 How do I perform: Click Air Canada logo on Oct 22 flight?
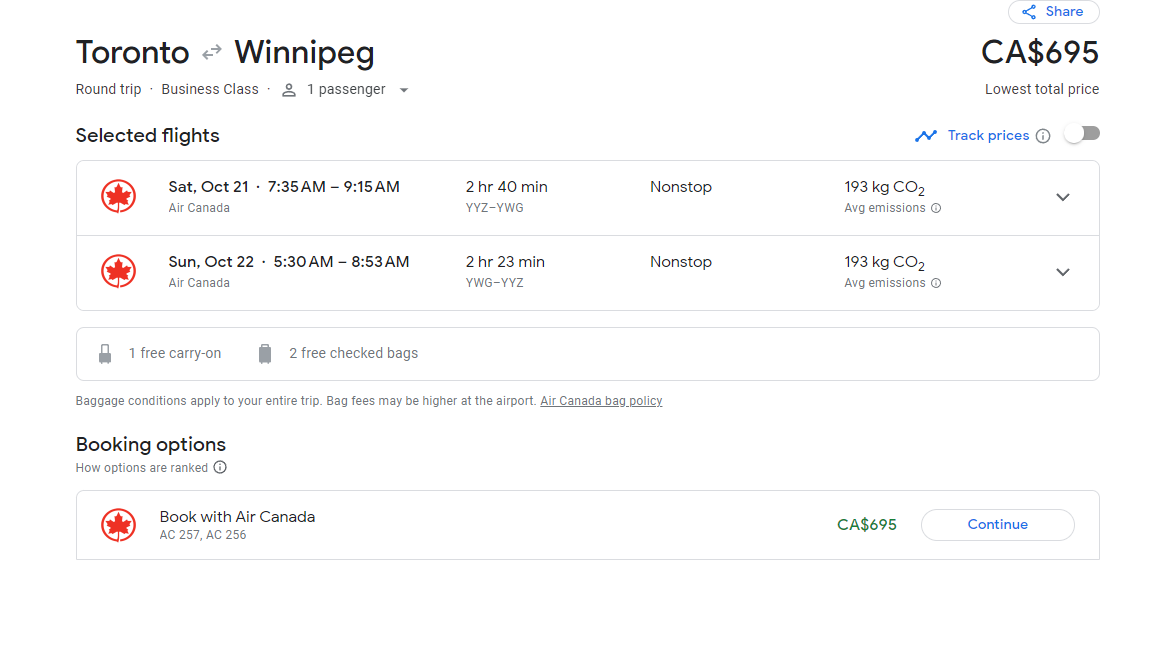tap(118, 272)
